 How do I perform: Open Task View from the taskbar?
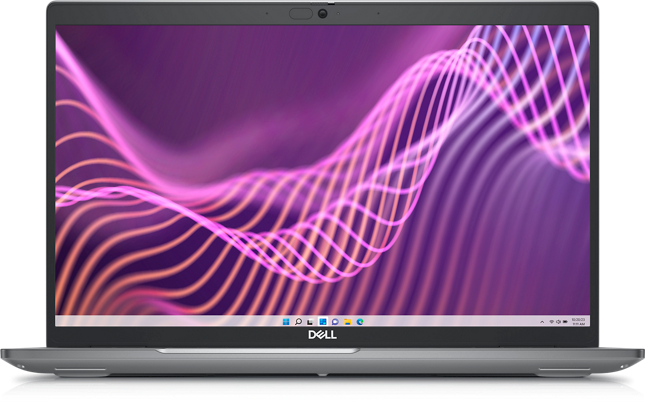pyautogui.click(x=310, y=322)
